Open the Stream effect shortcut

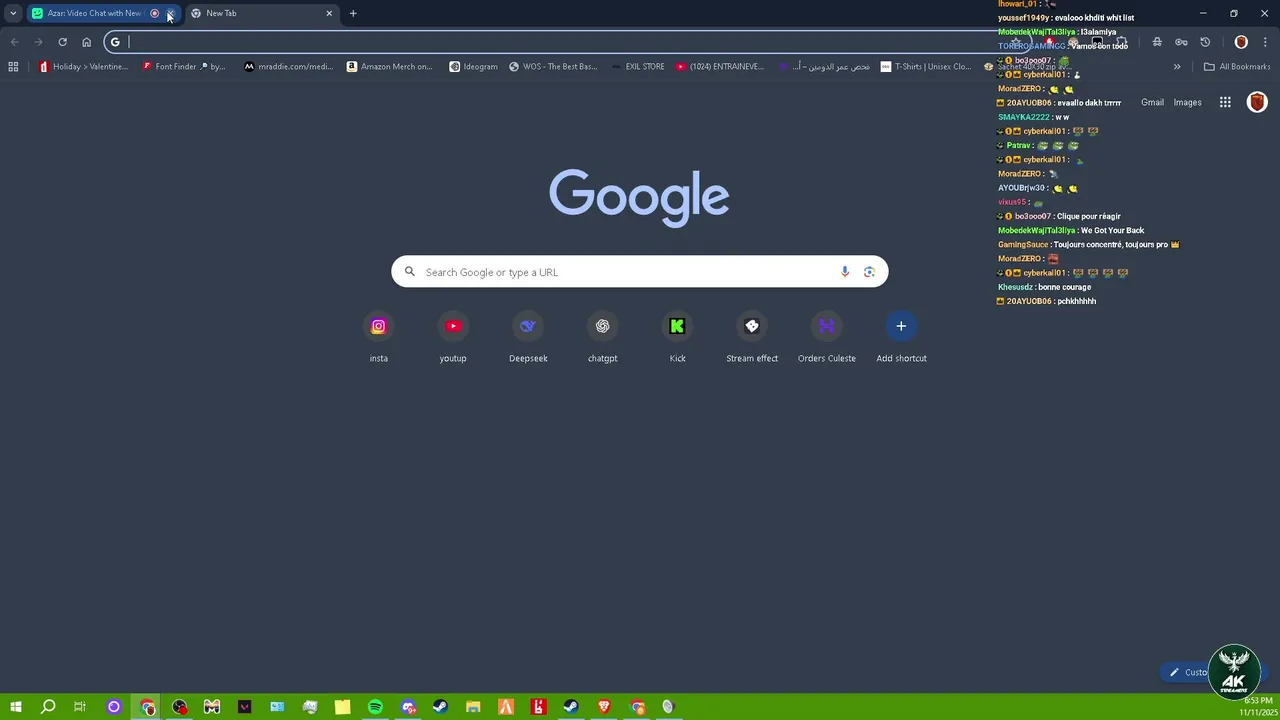click(x=752, y=338)
